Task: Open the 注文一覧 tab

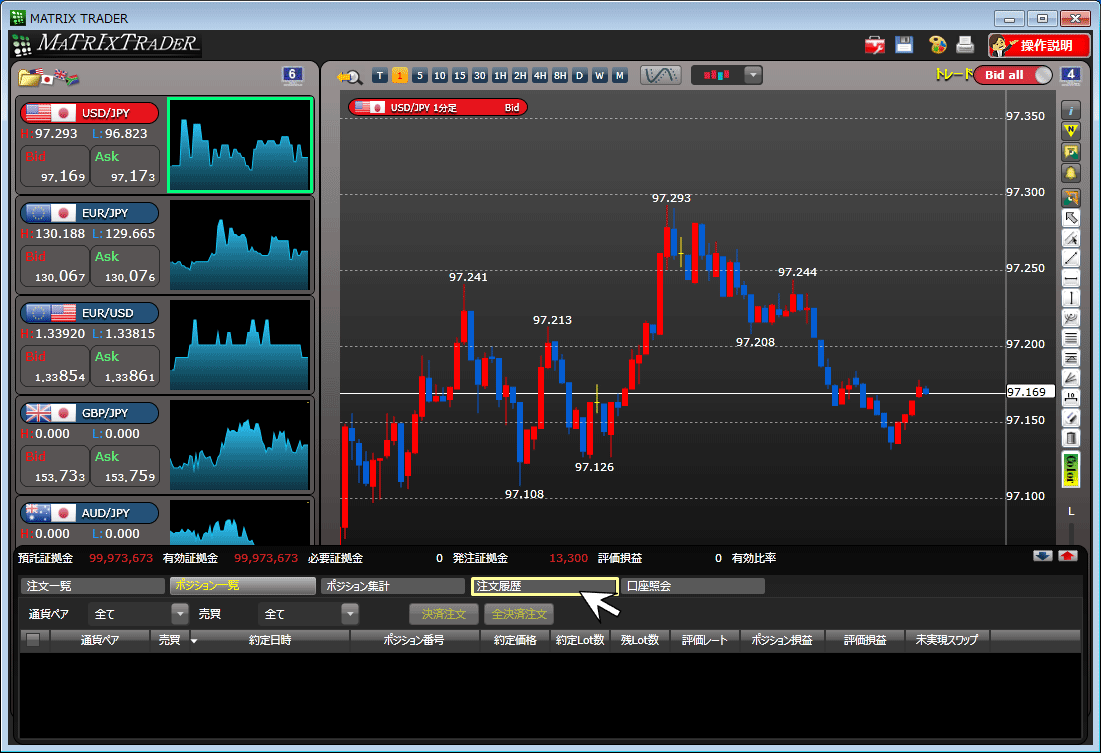Action: click(93, 586)
